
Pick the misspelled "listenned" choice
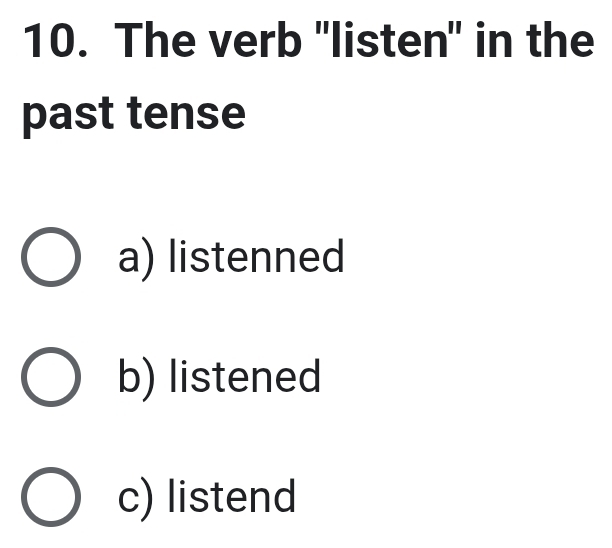pyautogui.click(x=231, y=258)
